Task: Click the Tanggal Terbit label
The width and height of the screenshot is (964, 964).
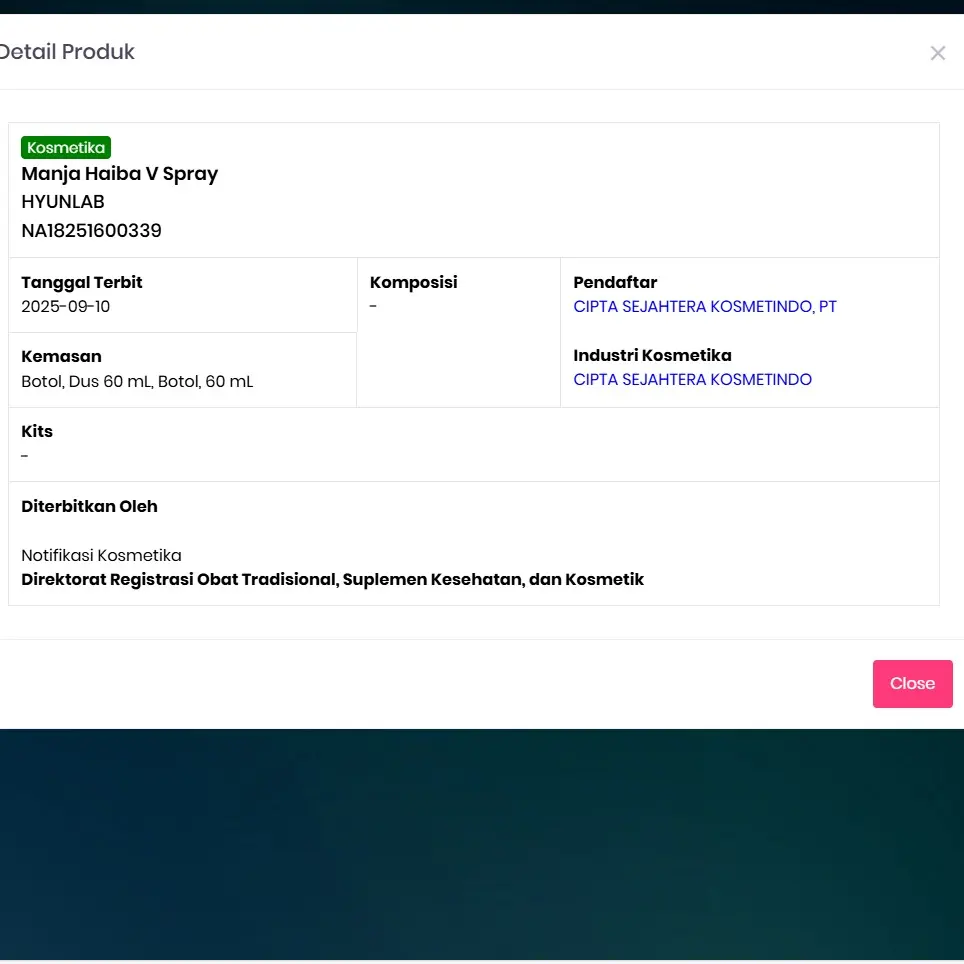Action: [82, 283]
